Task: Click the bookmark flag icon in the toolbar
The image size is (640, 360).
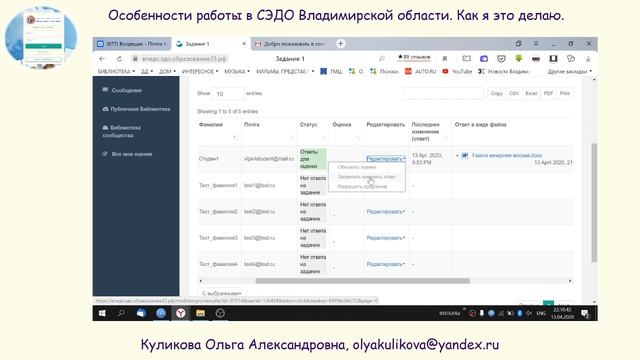Action: click(x=445, y=59)
